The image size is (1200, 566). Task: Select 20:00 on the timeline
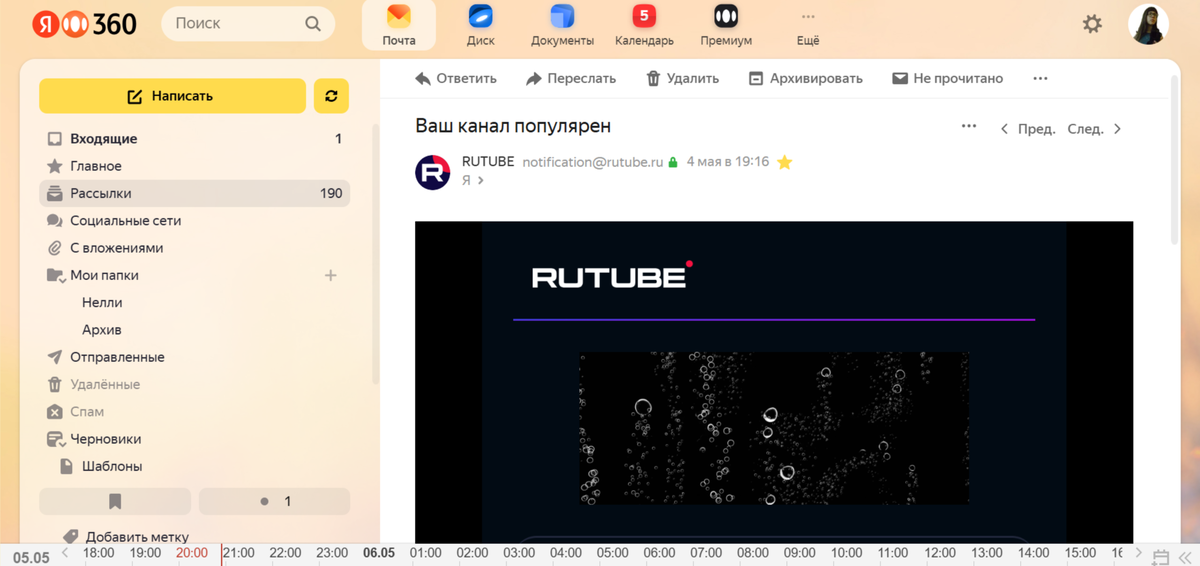click(192, 553)
